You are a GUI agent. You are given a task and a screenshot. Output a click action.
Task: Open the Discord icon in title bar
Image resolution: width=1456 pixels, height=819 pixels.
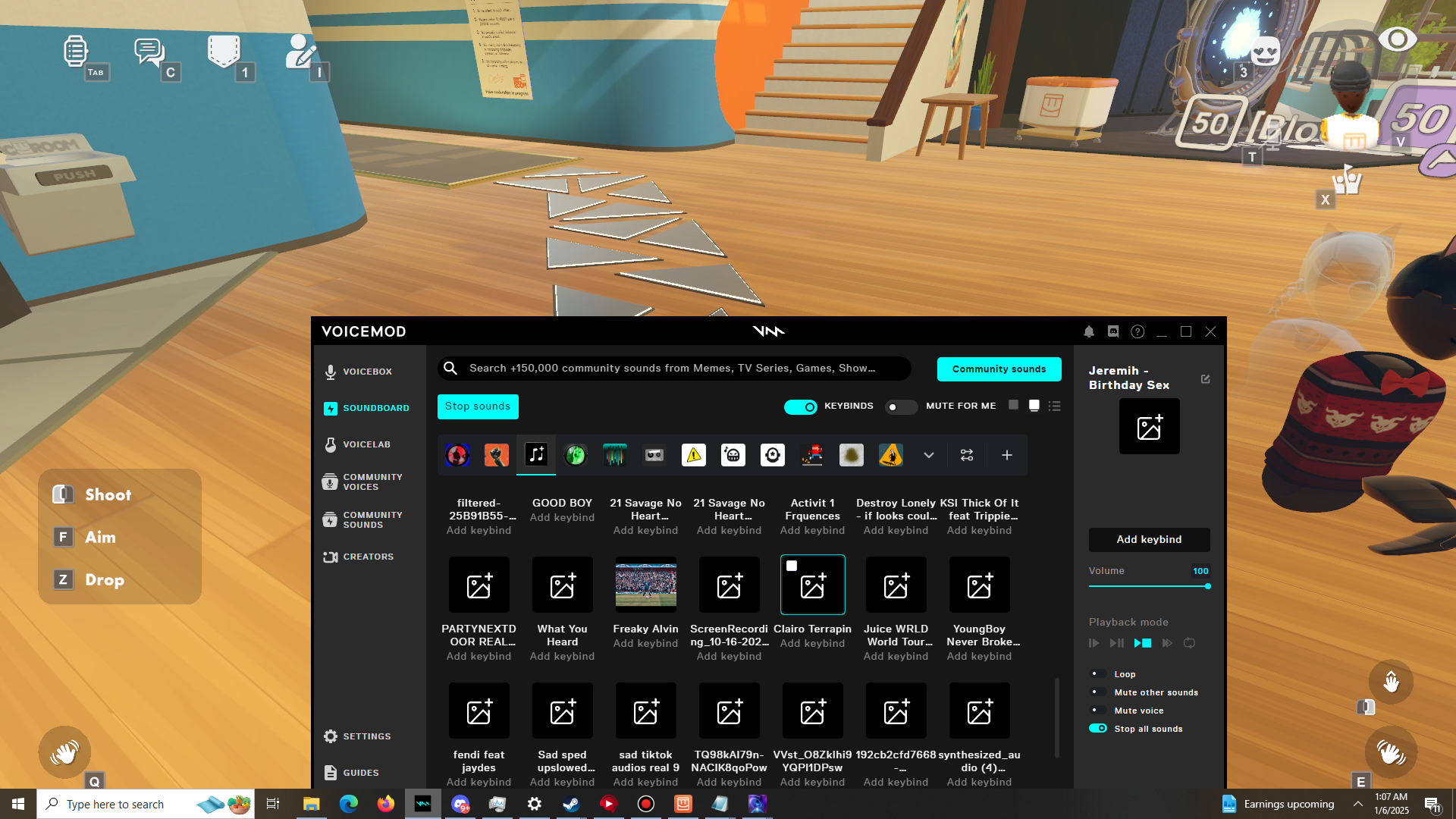pos(1113,331)
